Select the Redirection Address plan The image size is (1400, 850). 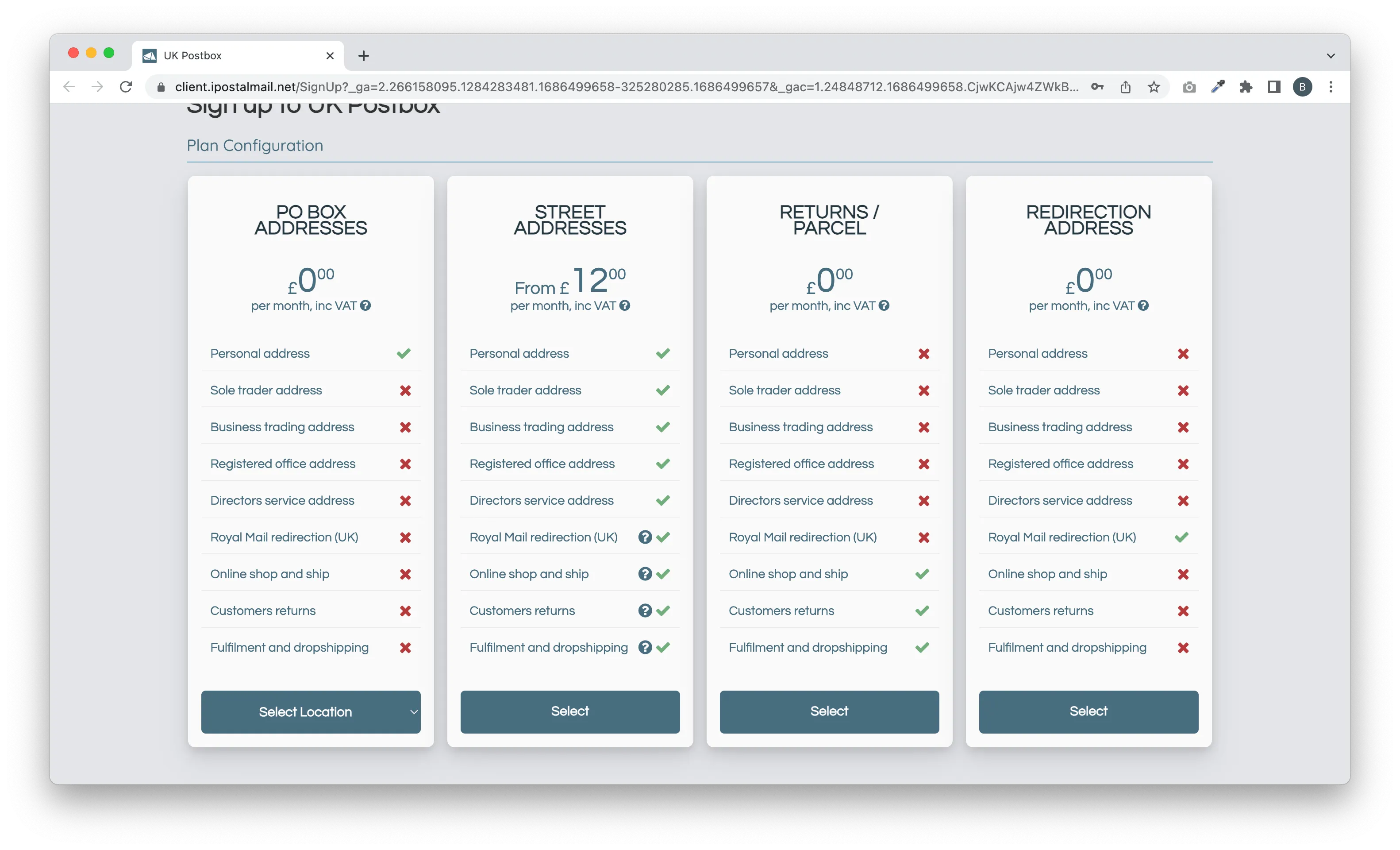tap(1088, 712)
